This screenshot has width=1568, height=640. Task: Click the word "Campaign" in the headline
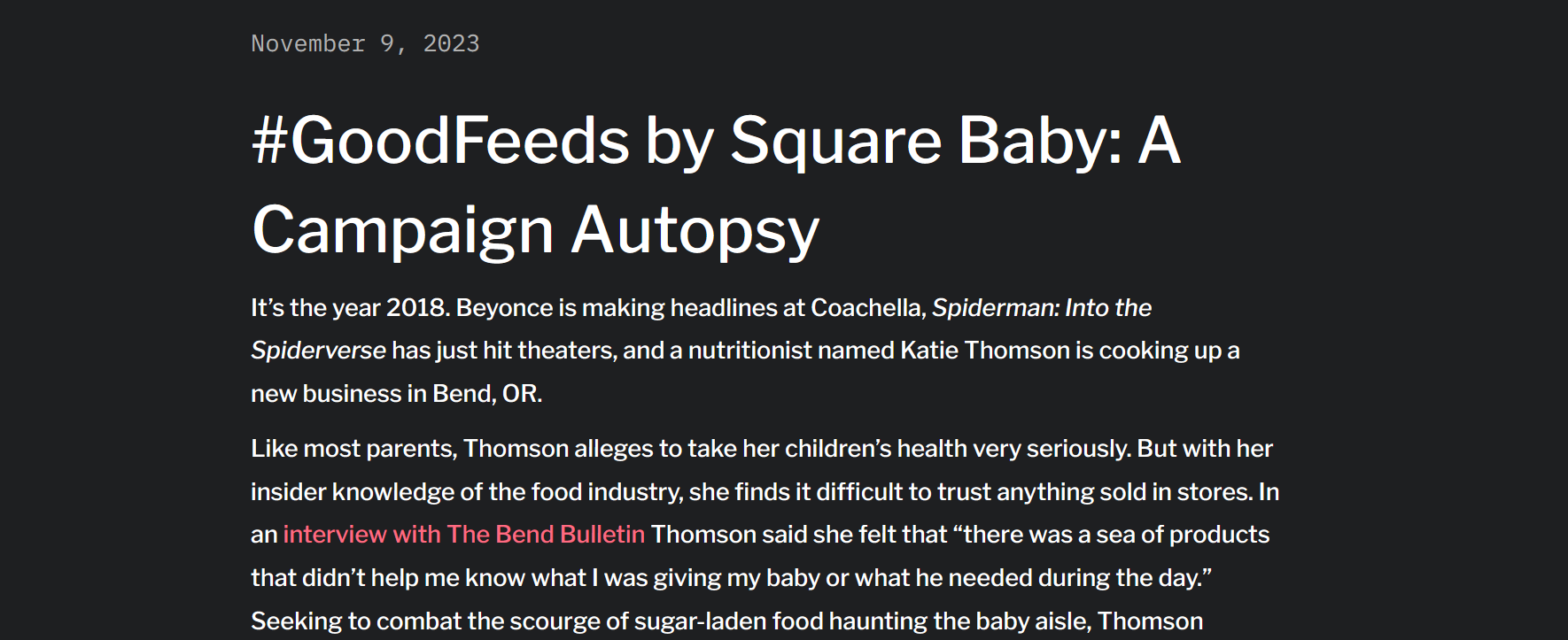click(403, 230)
